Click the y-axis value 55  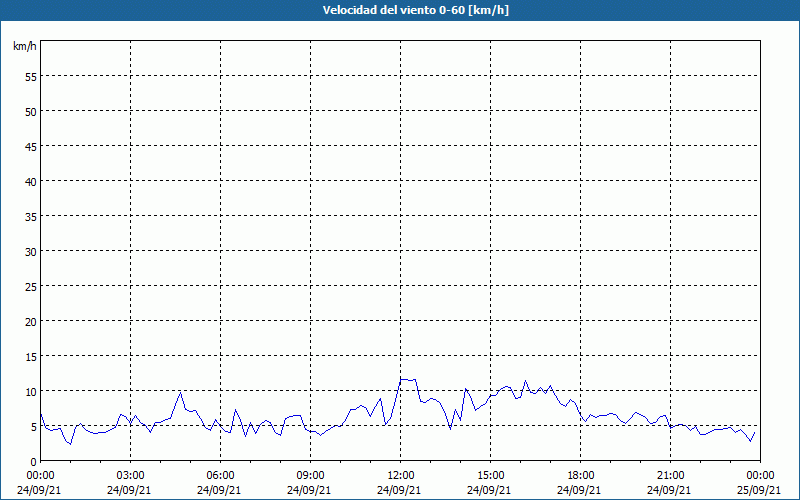(x=31, y=77)
